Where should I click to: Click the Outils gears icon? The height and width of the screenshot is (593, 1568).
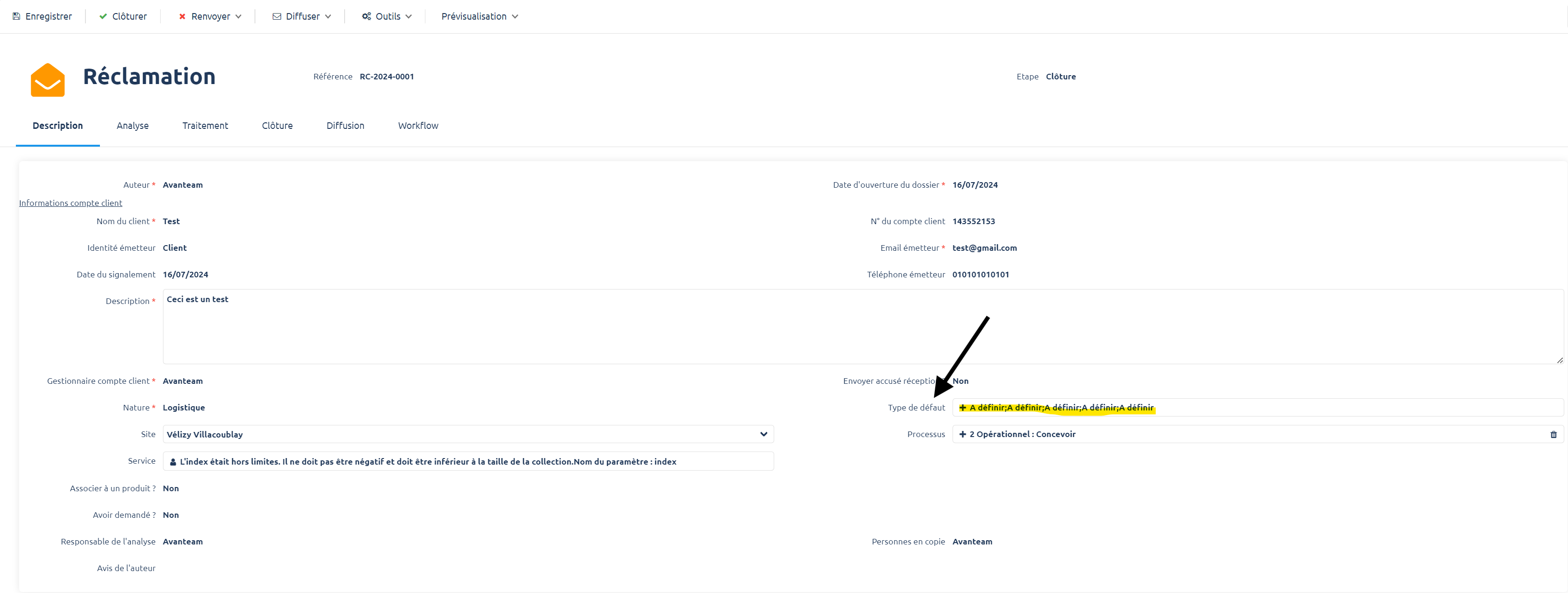pyautogui.click(x=367, y=16)
